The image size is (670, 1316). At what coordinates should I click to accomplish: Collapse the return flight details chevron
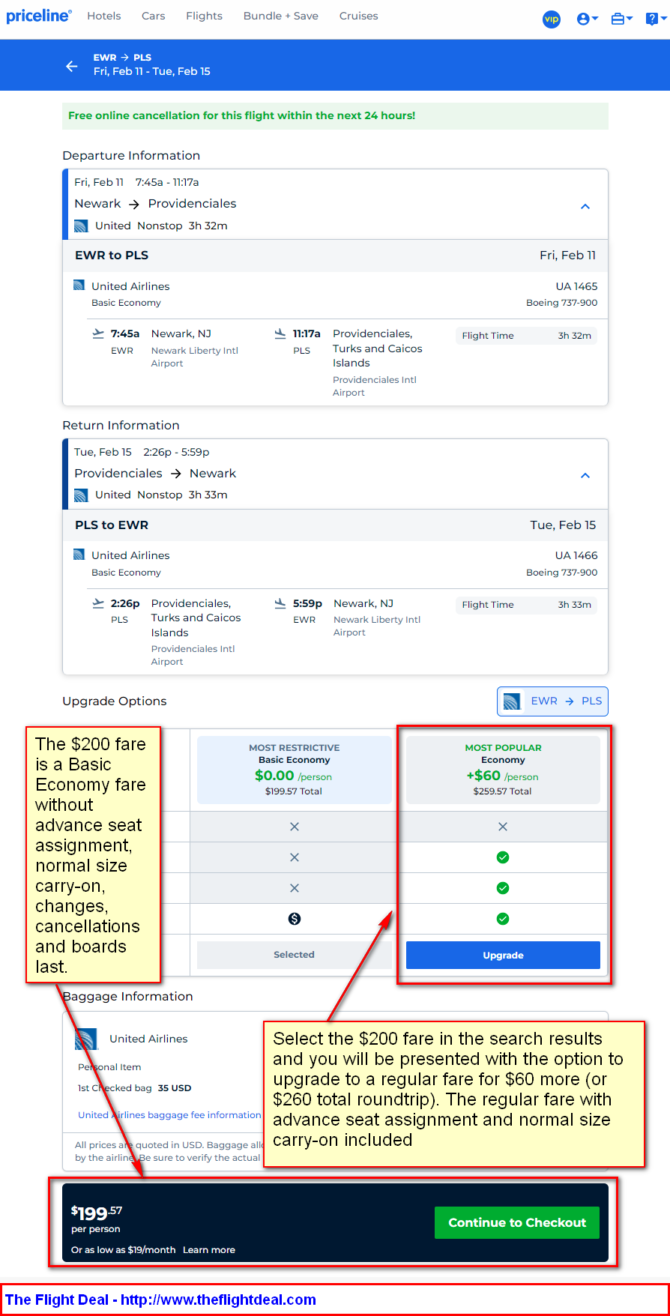[585, 476]
